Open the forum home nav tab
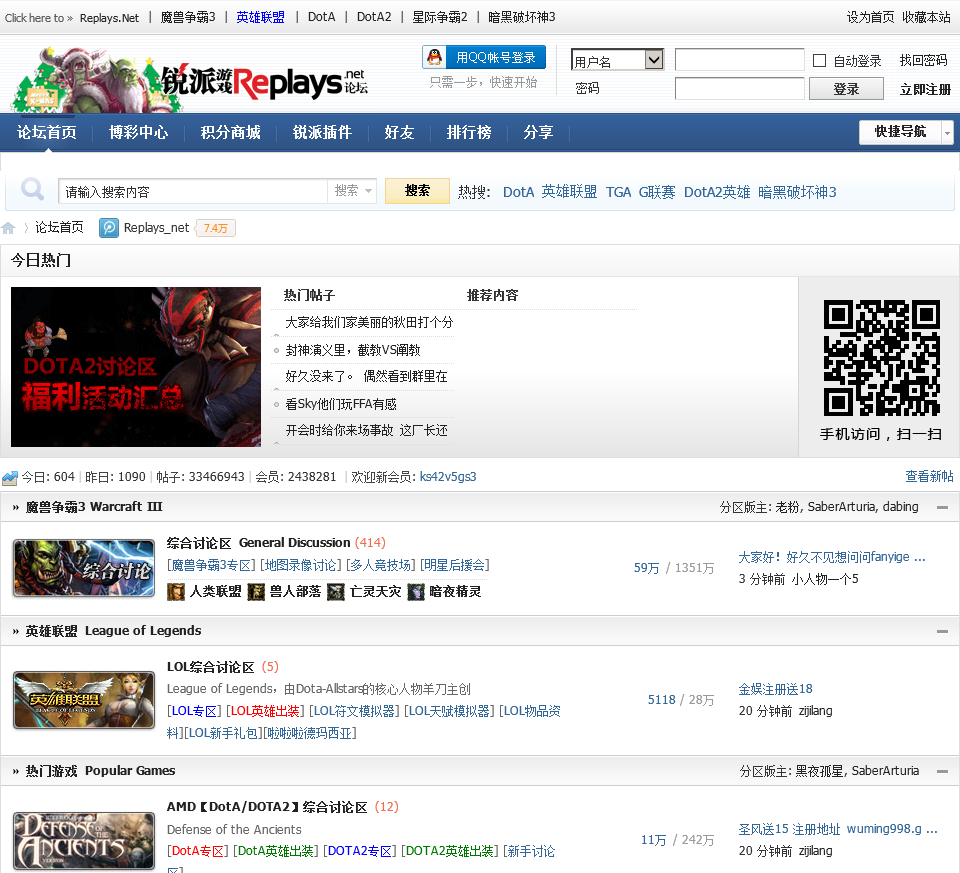This screenshot has height=873, width=960. [x=47, y=132]
